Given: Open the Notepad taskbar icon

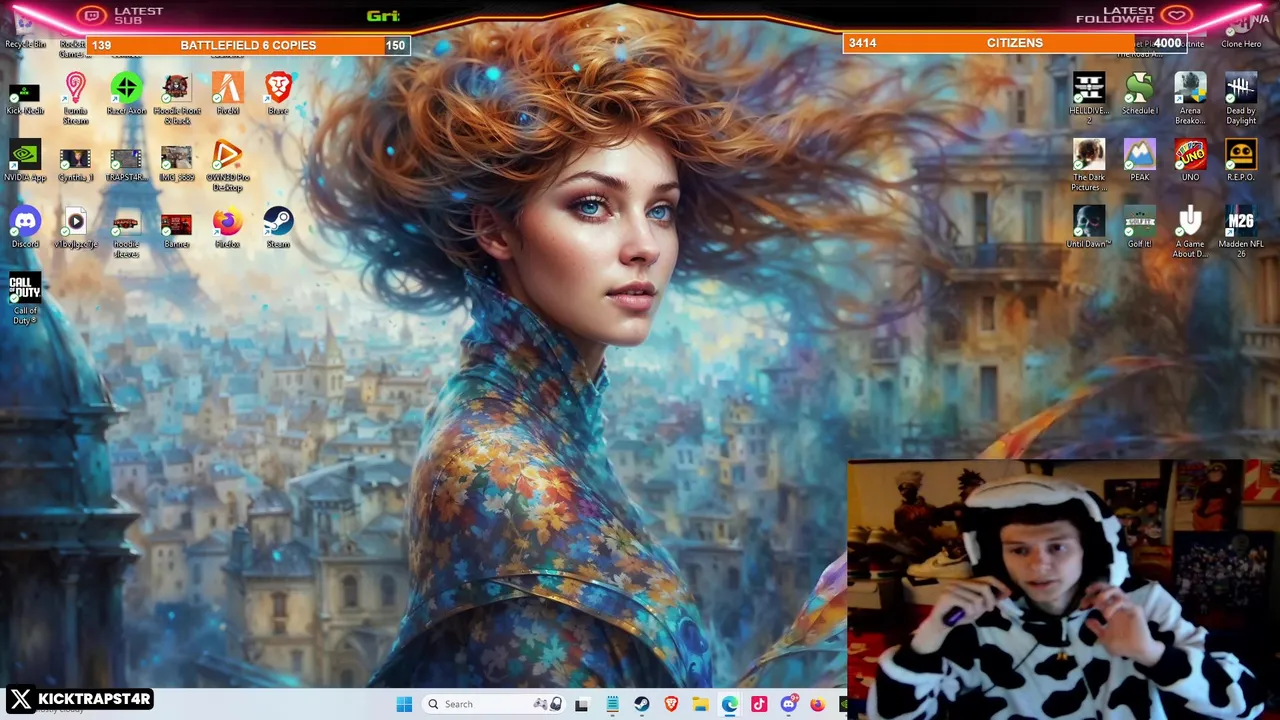Looking at the screenshot, I should (x=612, y=704).
